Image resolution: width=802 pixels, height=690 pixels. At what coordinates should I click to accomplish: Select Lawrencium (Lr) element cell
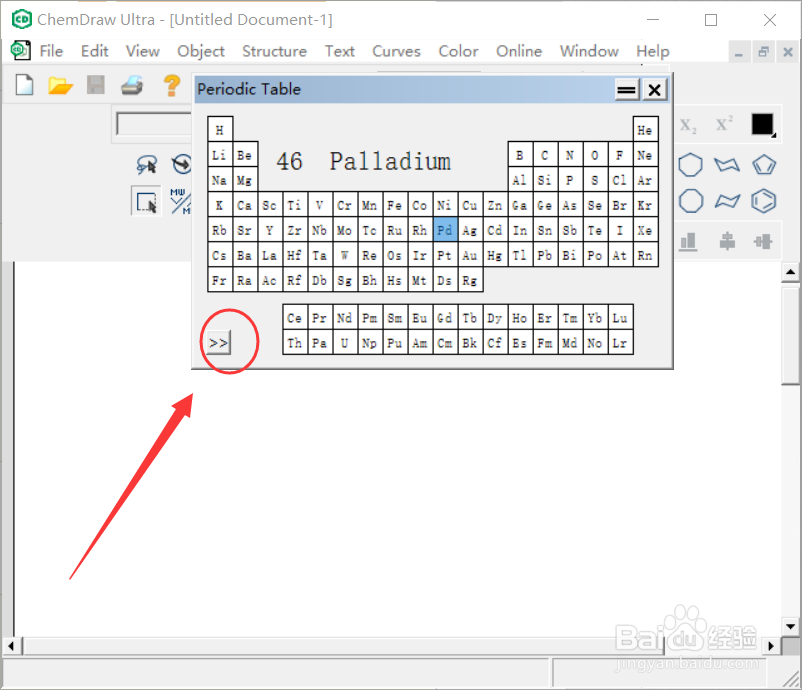(x=620, y=343)
